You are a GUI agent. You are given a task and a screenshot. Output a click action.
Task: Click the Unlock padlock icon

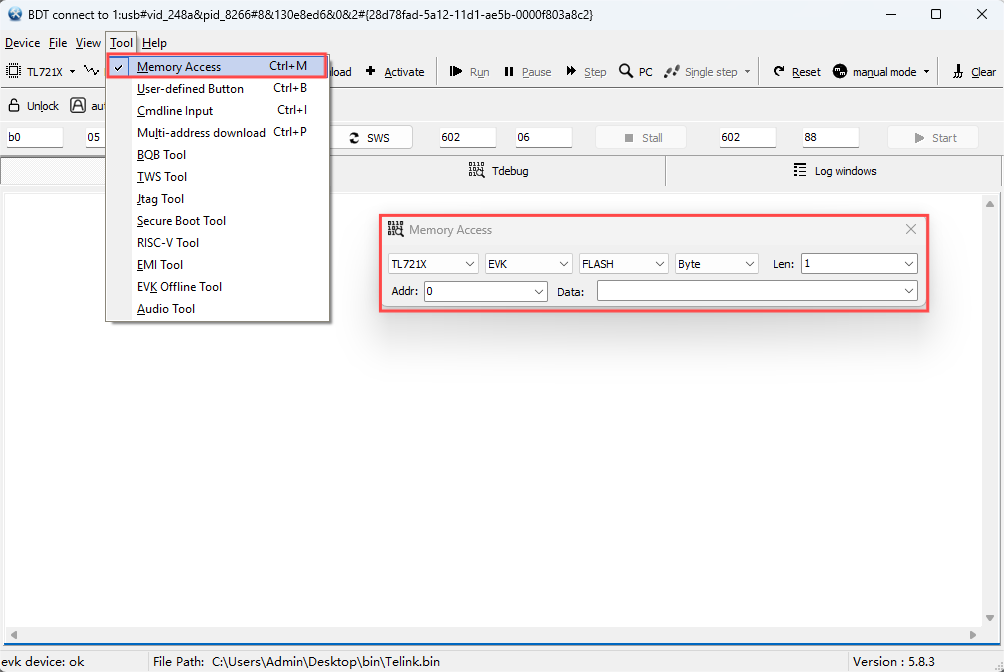[x=14, y=105]
